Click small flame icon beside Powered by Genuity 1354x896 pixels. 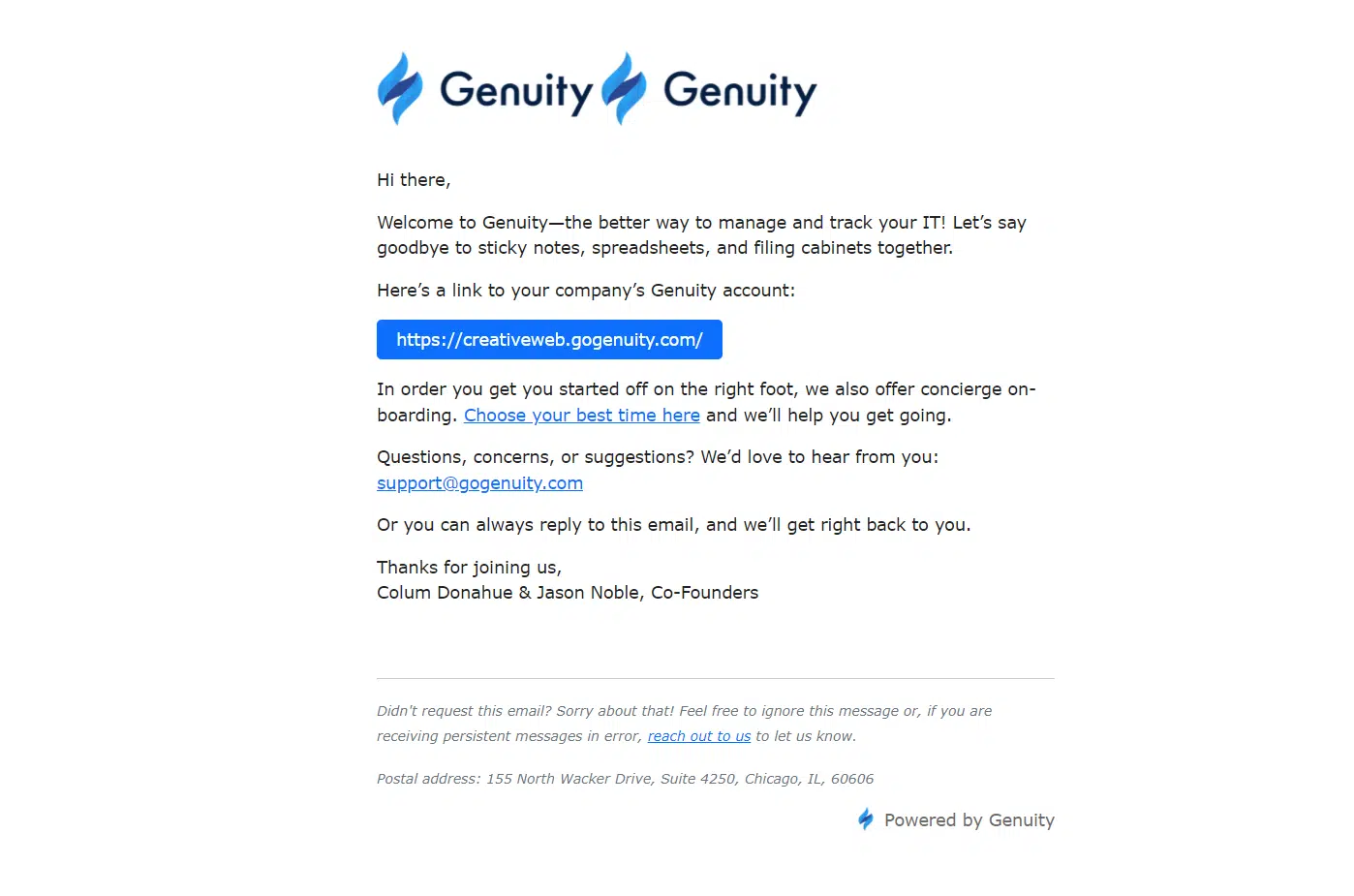[866, 819]
